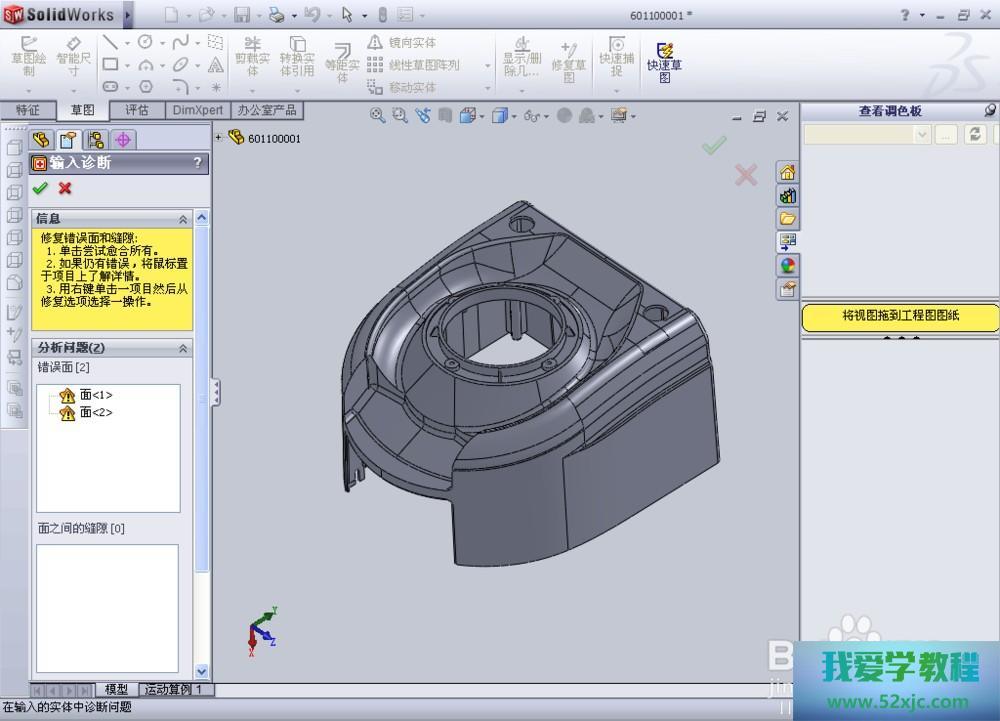Pin the View Palette pane
The image size is (1000, 721).
point(989,111)
